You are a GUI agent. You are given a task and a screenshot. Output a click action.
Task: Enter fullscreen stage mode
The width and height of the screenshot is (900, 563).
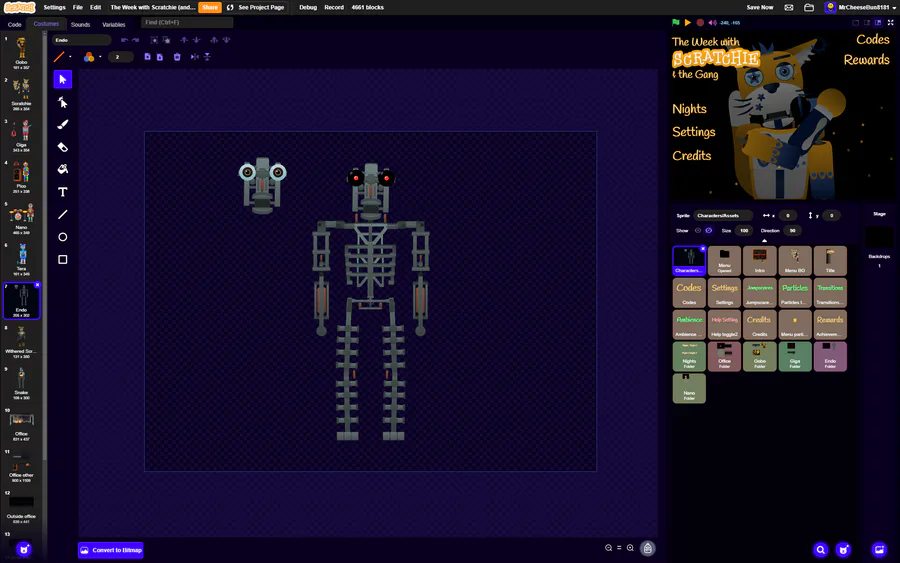[890, 22]
